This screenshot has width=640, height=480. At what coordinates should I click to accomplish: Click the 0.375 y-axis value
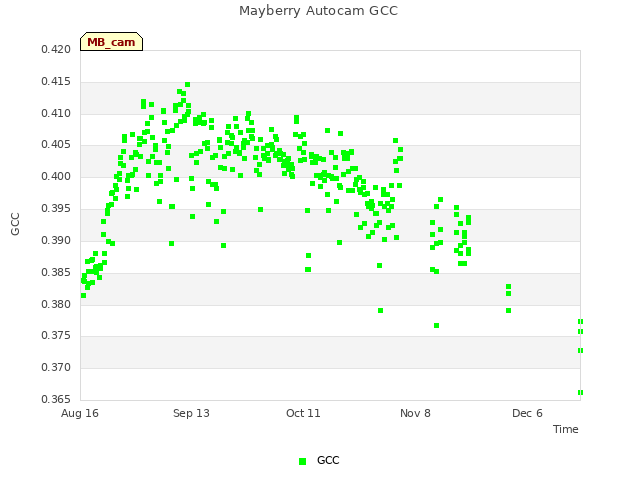coord(56,335)
